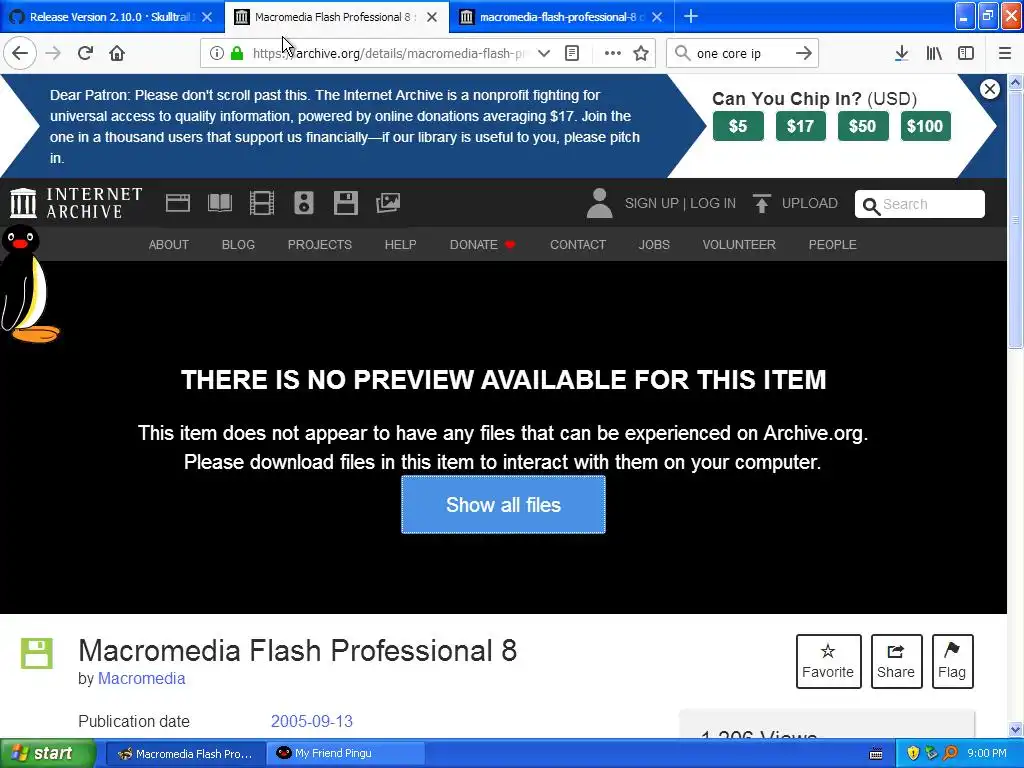Toggle the browser sidebar
1024x768 pixels.
pos(966,54)
